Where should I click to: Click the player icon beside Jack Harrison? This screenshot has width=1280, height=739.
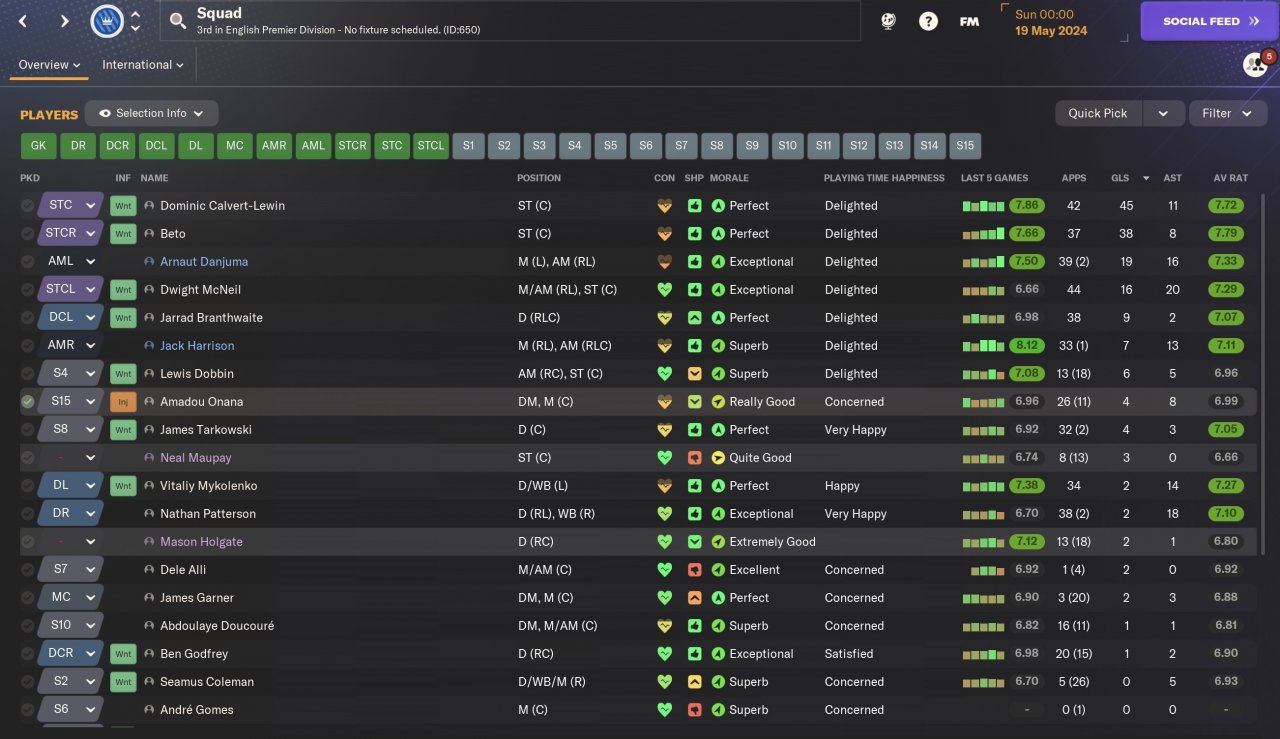click(149, 346)
